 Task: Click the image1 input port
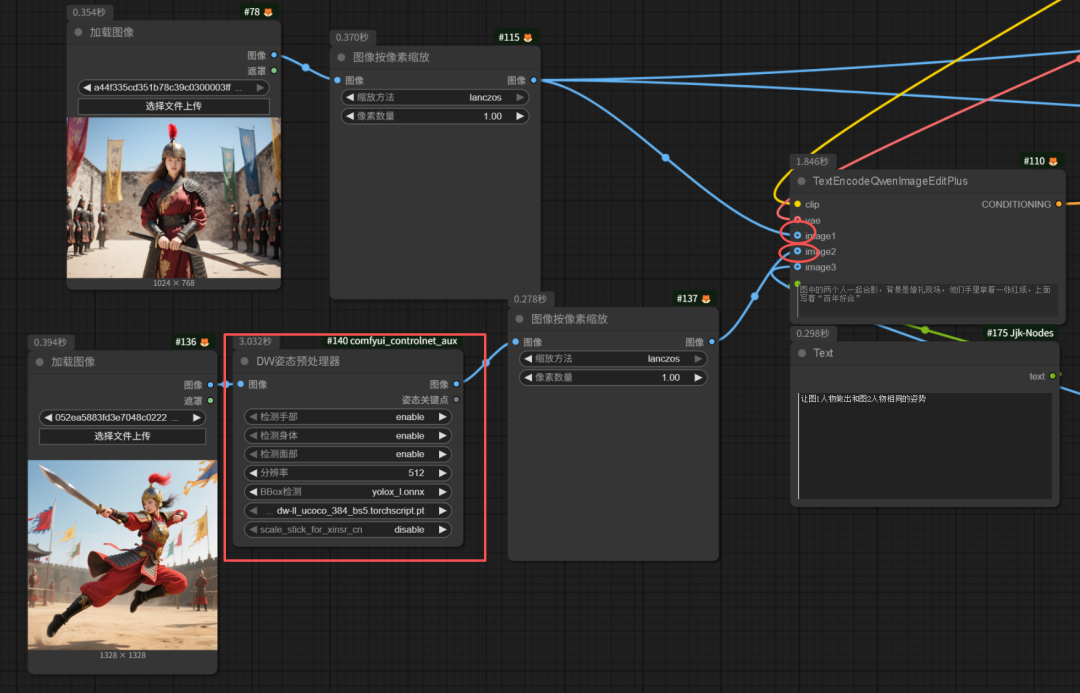(x=798, y=236)
